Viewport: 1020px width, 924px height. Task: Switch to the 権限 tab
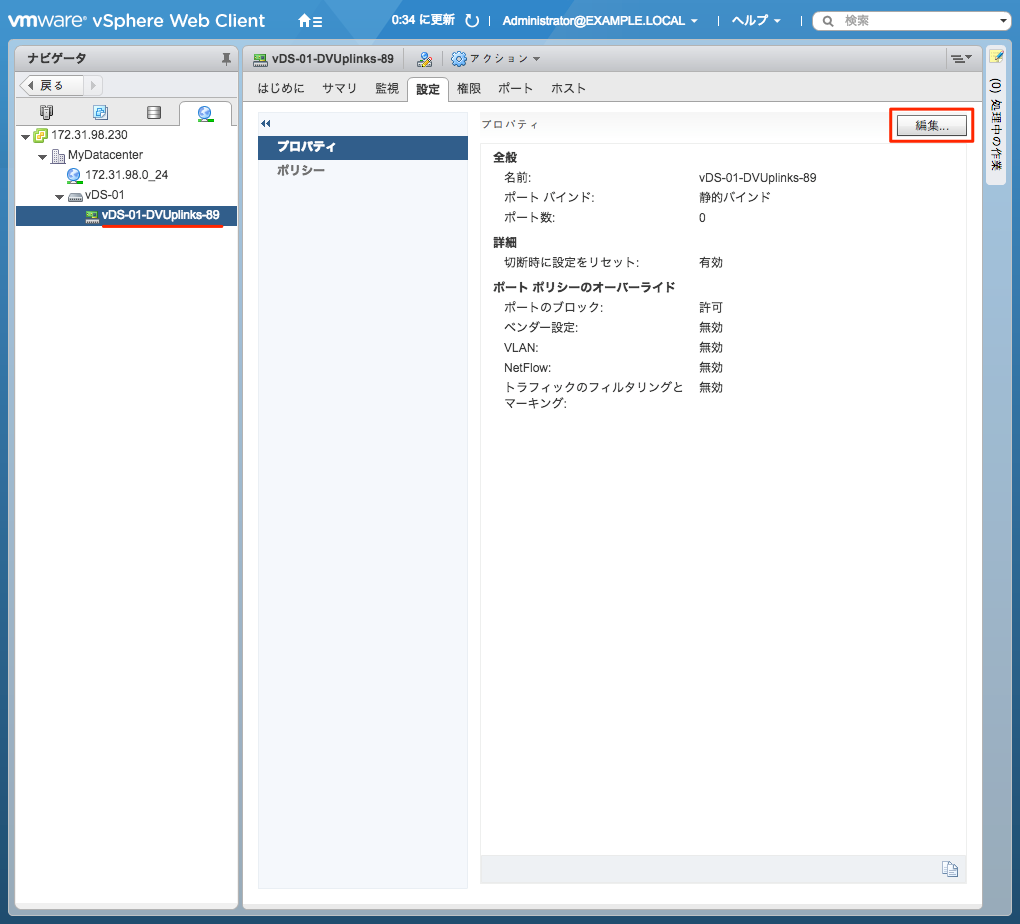click(x=468, y=88)
